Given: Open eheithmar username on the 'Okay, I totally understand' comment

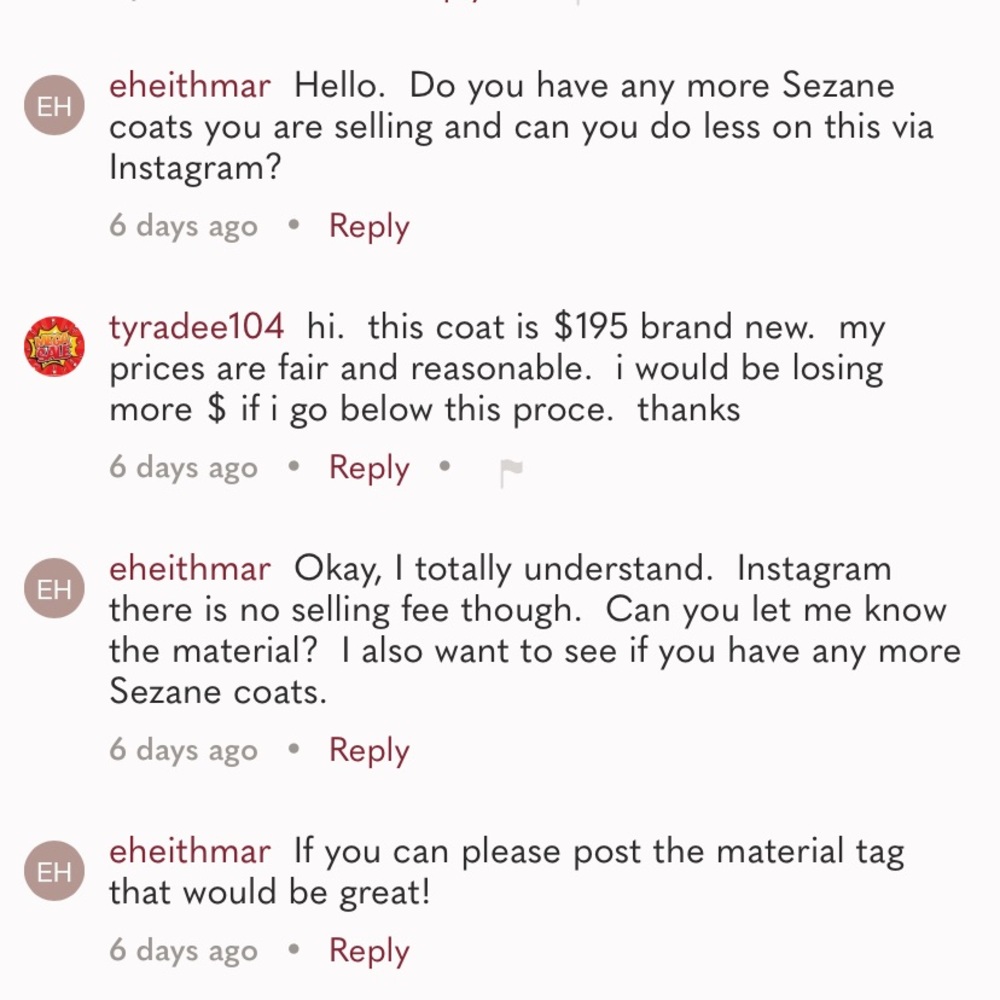Looking at the screenshot, I should pos(189,569).
